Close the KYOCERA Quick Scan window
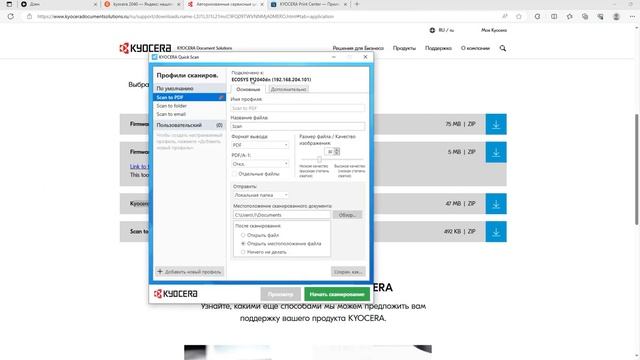This screenshot has height=360, width=640. click(x=365, y=57)
